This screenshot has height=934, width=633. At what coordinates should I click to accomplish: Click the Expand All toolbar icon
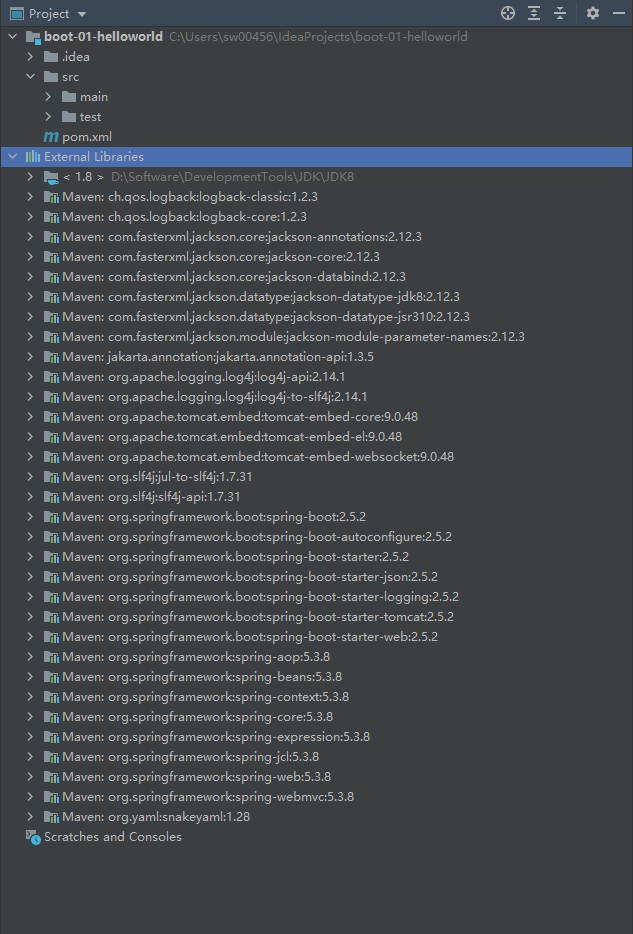[534, 13]
